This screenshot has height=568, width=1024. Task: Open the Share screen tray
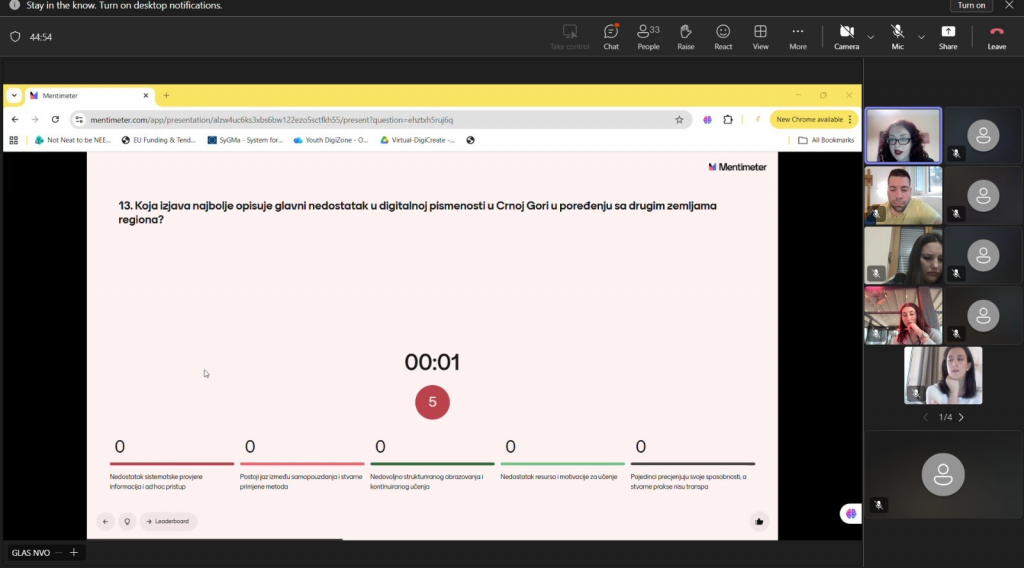tap(948, 36)
